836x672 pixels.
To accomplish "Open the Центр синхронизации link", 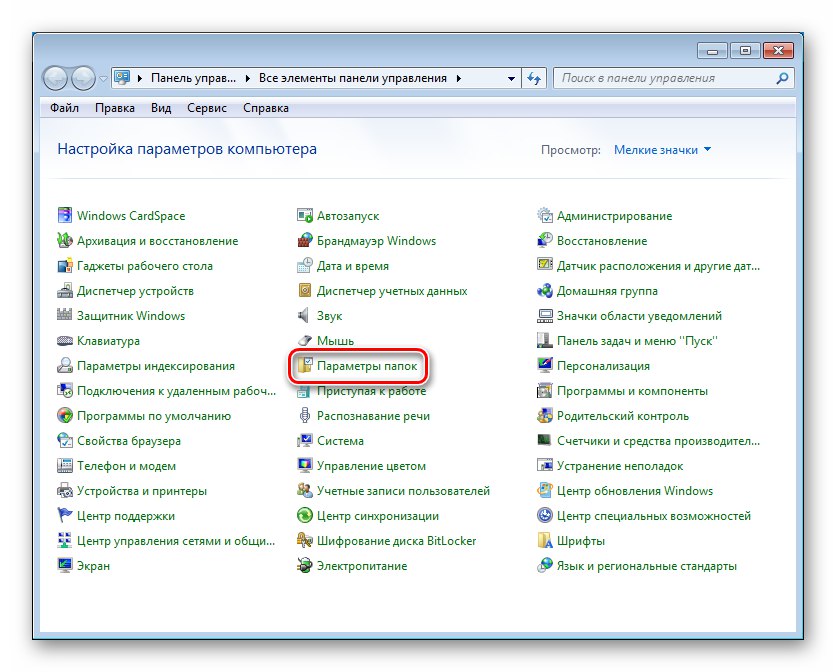I will [377, 516].
